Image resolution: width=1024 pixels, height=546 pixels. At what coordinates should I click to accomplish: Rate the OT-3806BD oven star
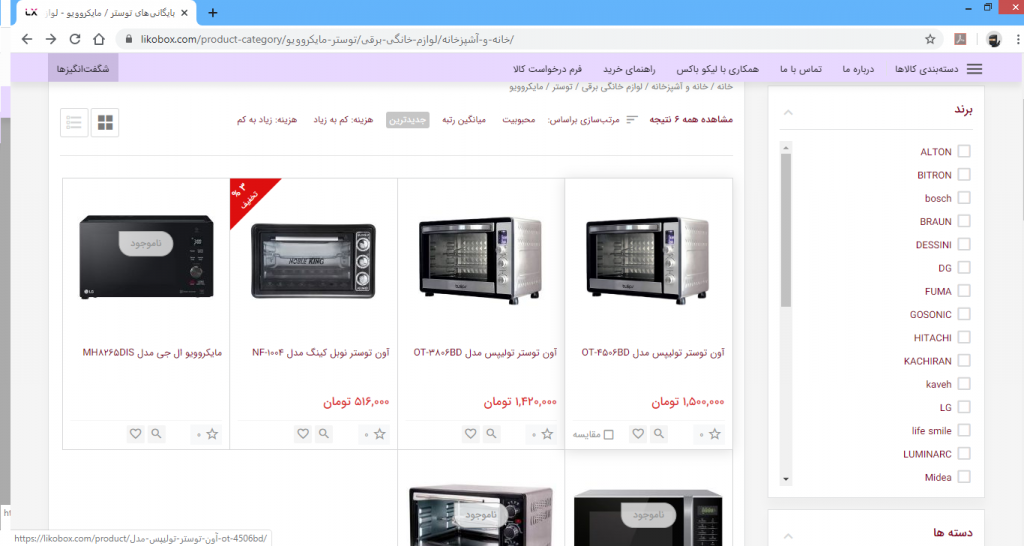tap(547, 434)
